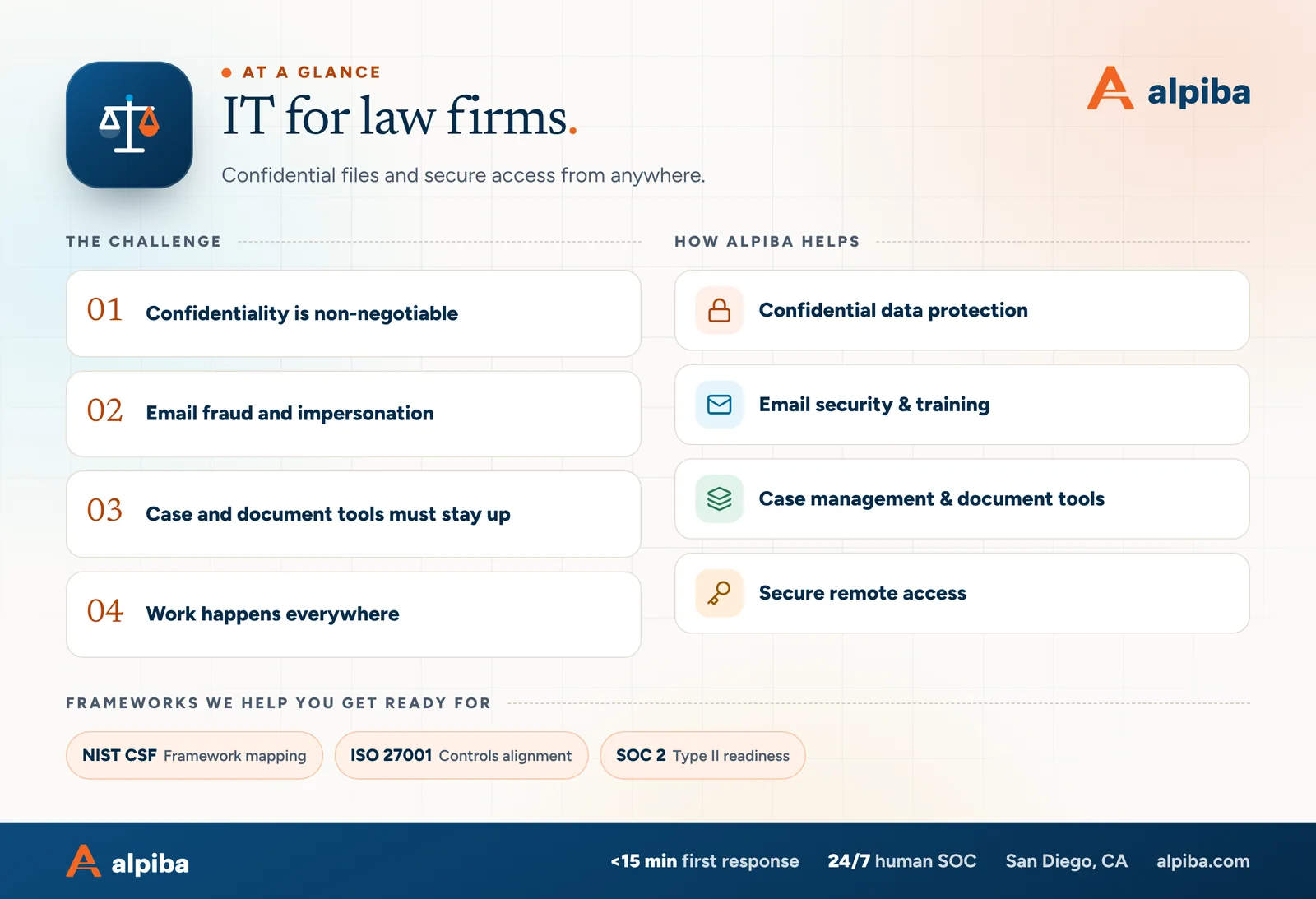Click the San Diego, CA footer text

(1066, 861)
